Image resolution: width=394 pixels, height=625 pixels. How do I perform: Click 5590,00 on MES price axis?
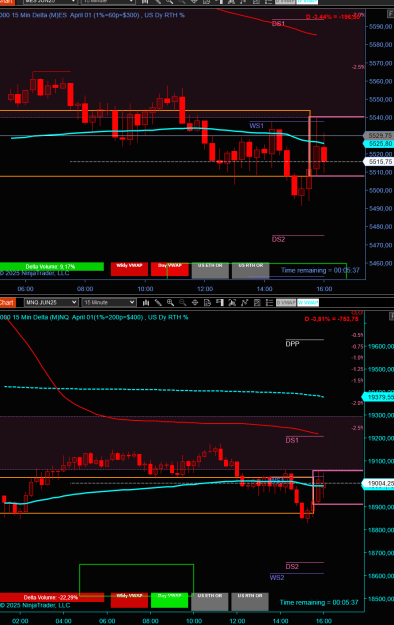tap(381, 27)
